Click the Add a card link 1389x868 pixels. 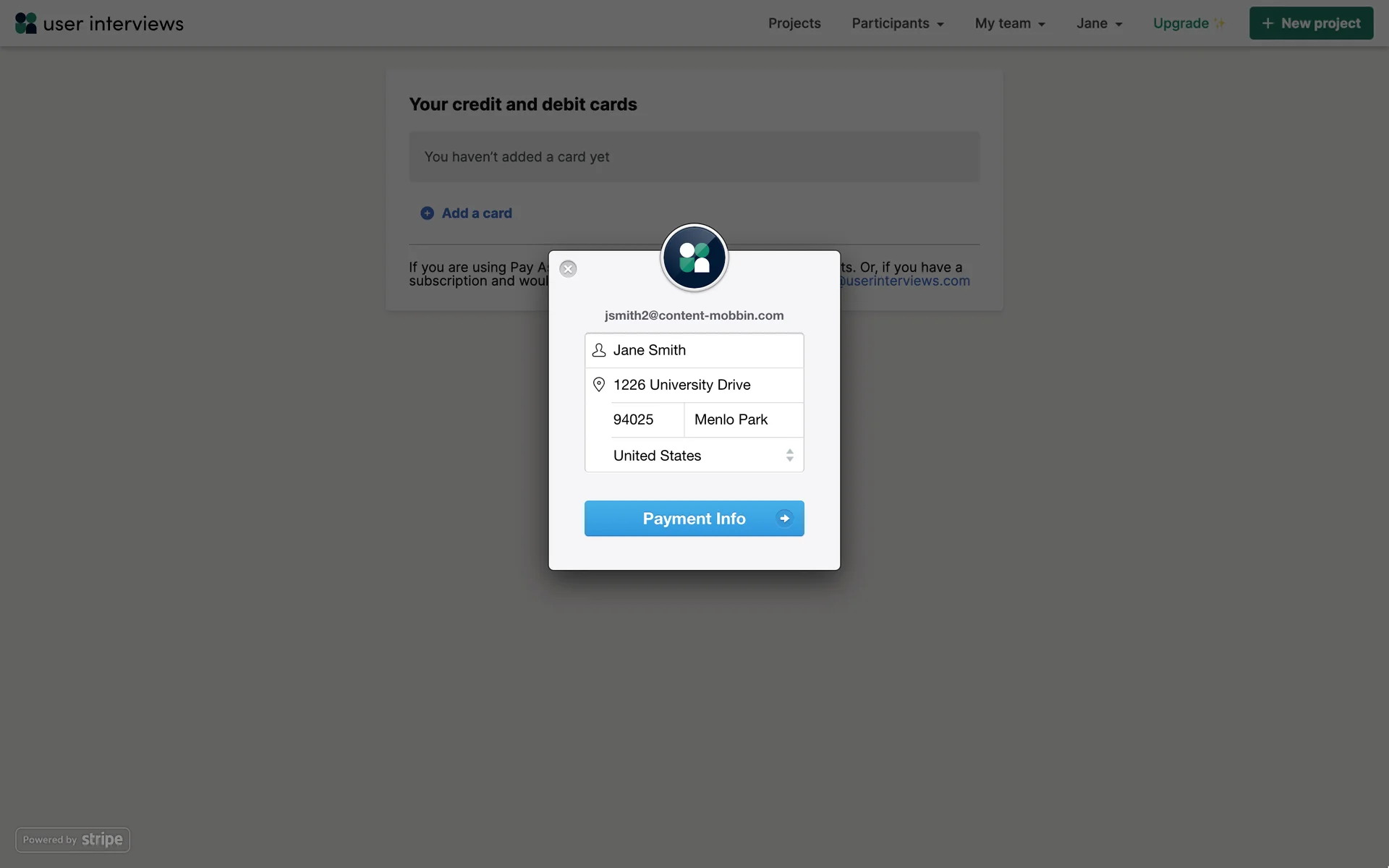point(477,213)
